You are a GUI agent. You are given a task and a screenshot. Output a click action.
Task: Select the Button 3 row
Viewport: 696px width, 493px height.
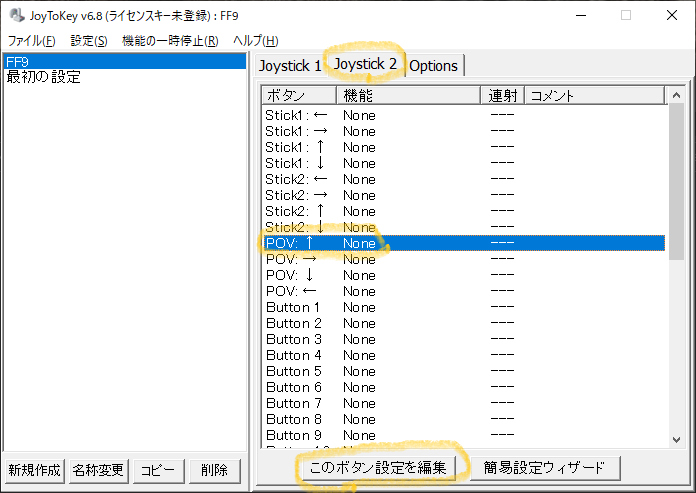[465, 339]
